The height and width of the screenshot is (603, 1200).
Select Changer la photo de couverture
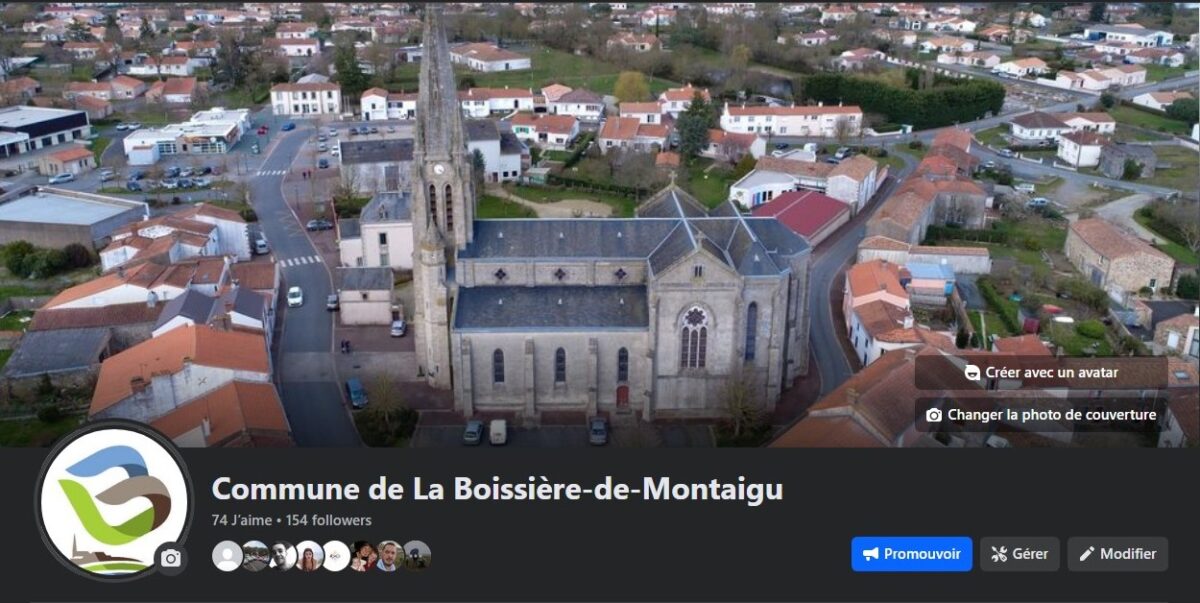(1041, 415)
